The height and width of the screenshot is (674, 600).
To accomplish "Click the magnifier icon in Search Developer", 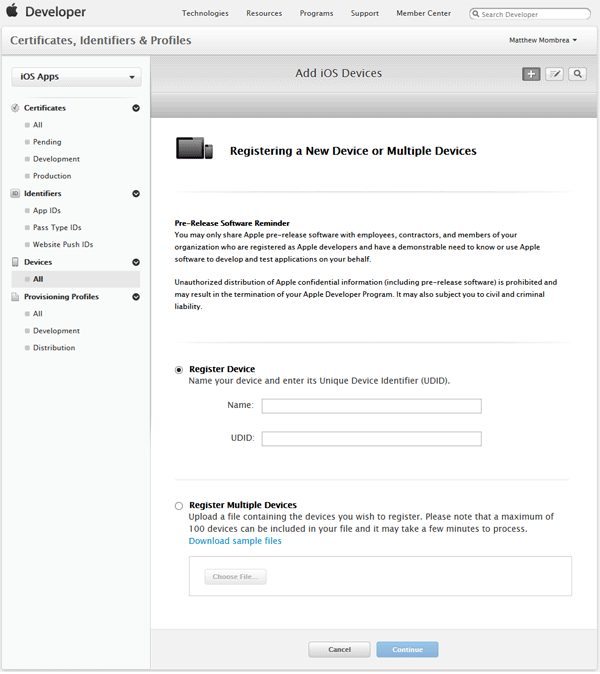I will click(x=476, y=14).
